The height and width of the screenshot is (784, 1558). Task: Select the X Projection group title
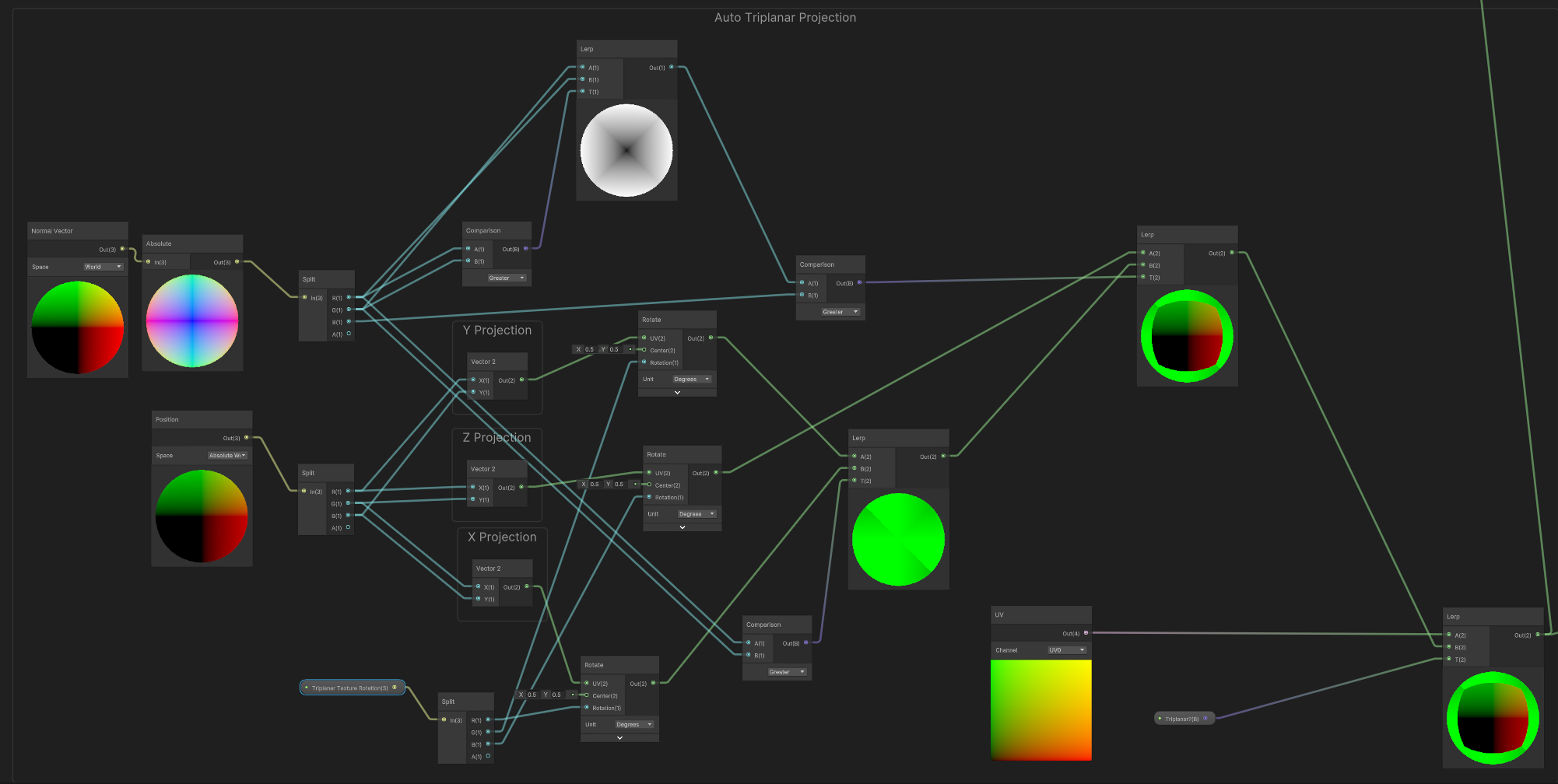click(x=502, y=537)
